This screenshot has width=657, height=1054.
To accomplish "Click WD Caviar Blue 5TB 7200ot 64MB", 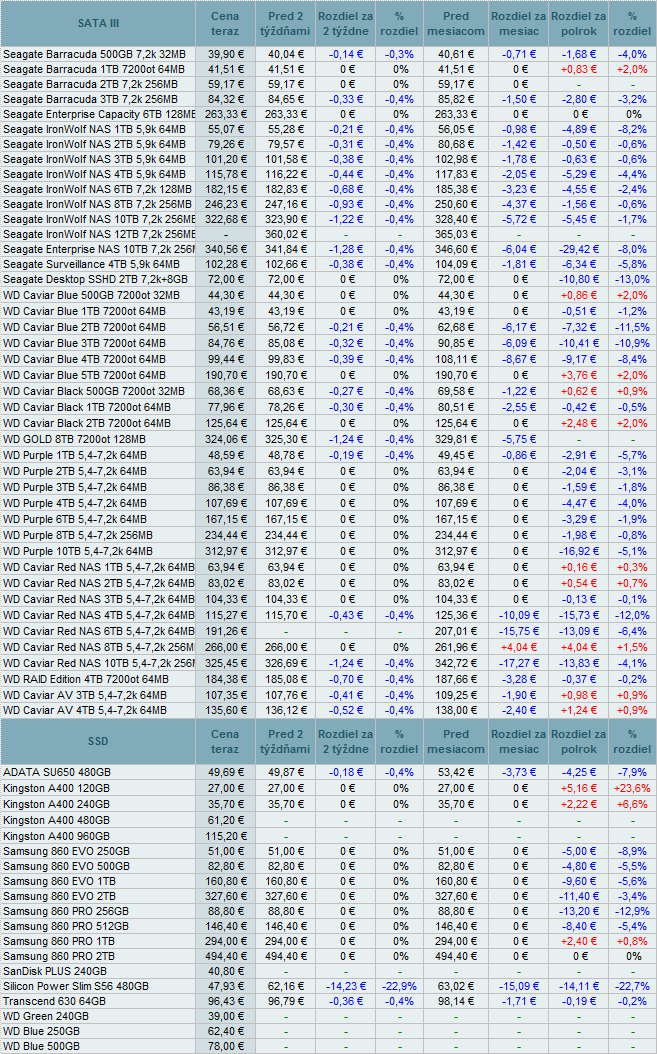I will click(85, 375).
